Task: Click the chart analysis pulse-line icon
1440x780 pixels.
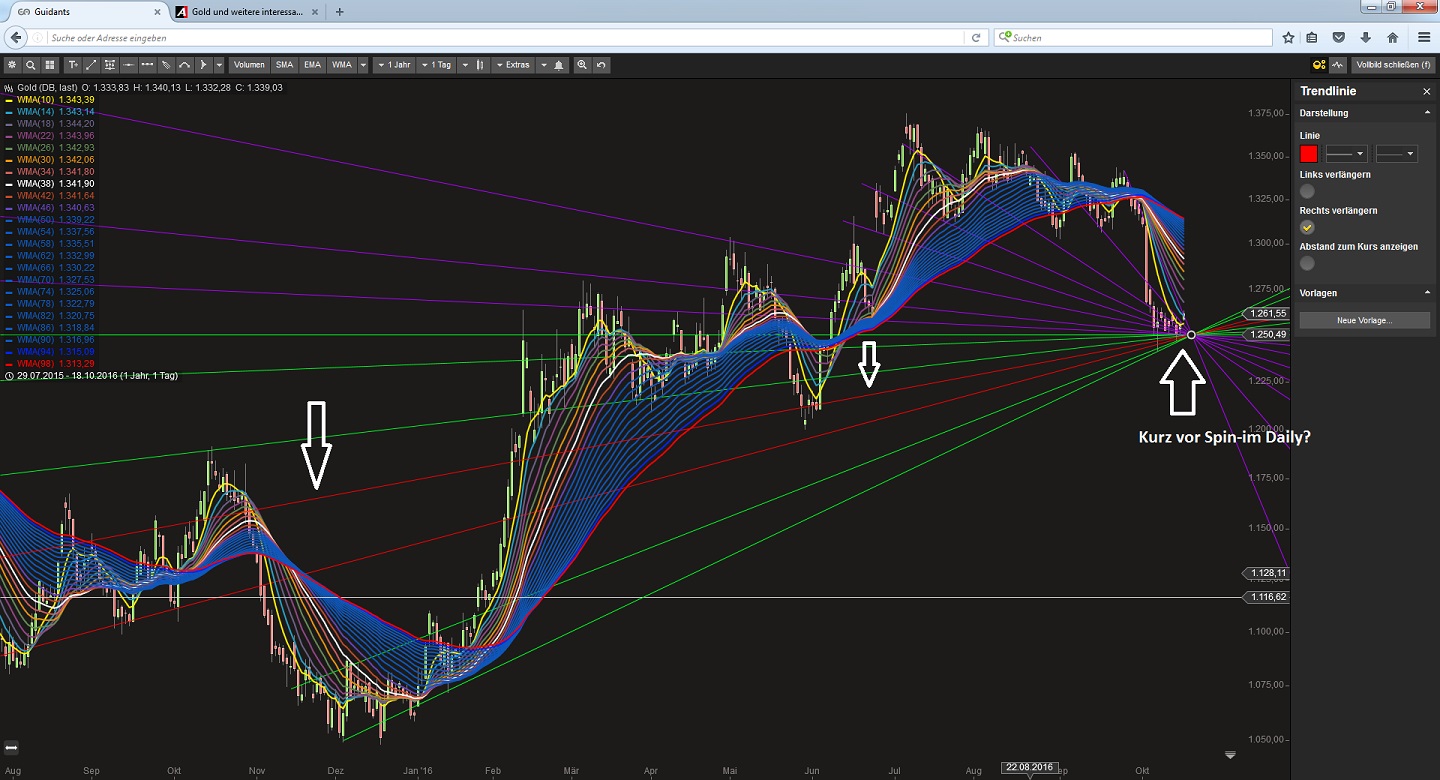Action: (1338, 65)
